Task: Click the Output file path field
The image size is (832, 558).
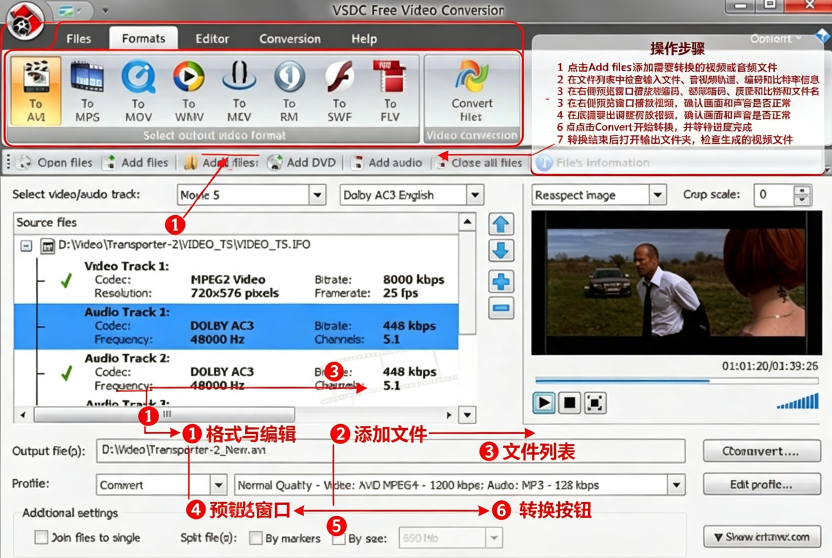Action: click(390, 451)
